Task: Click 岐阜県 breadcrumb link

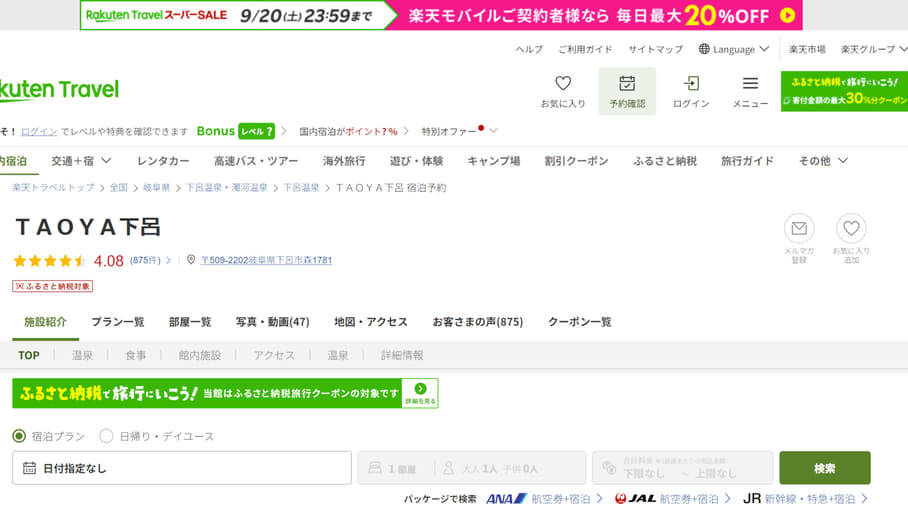Action: pos(156,188)
